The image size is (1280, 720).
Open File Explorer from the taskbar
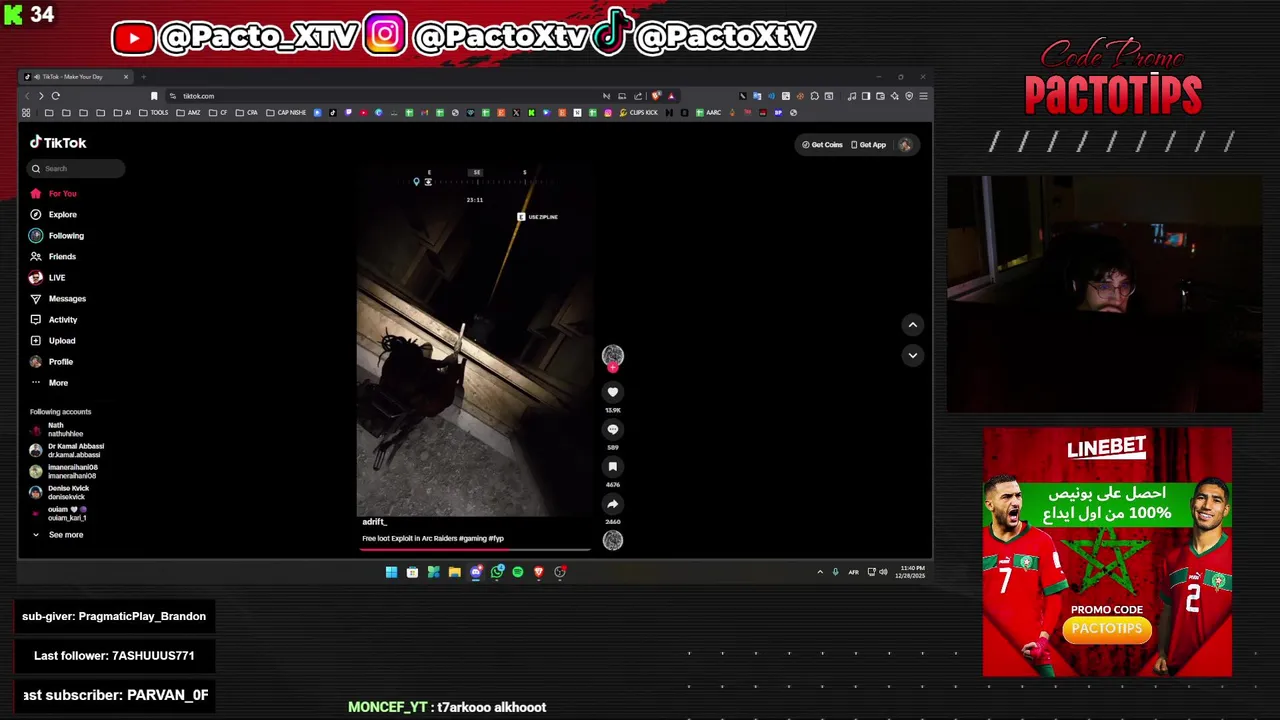coord(454,572)
